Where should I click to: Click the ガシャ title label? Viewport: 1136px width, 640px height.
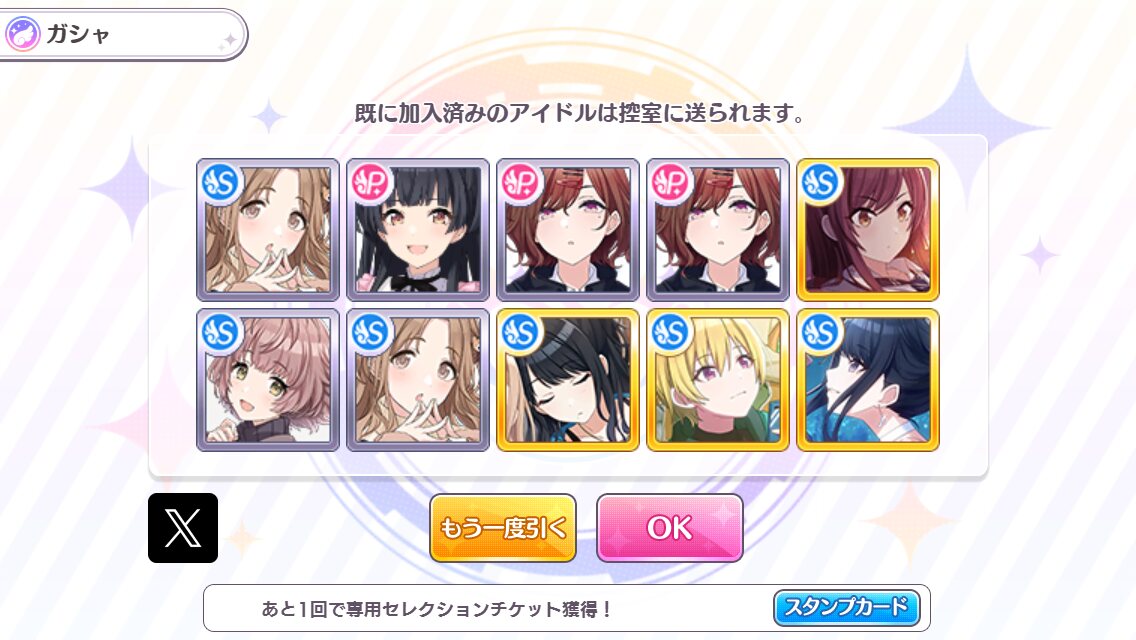point(78,34)
